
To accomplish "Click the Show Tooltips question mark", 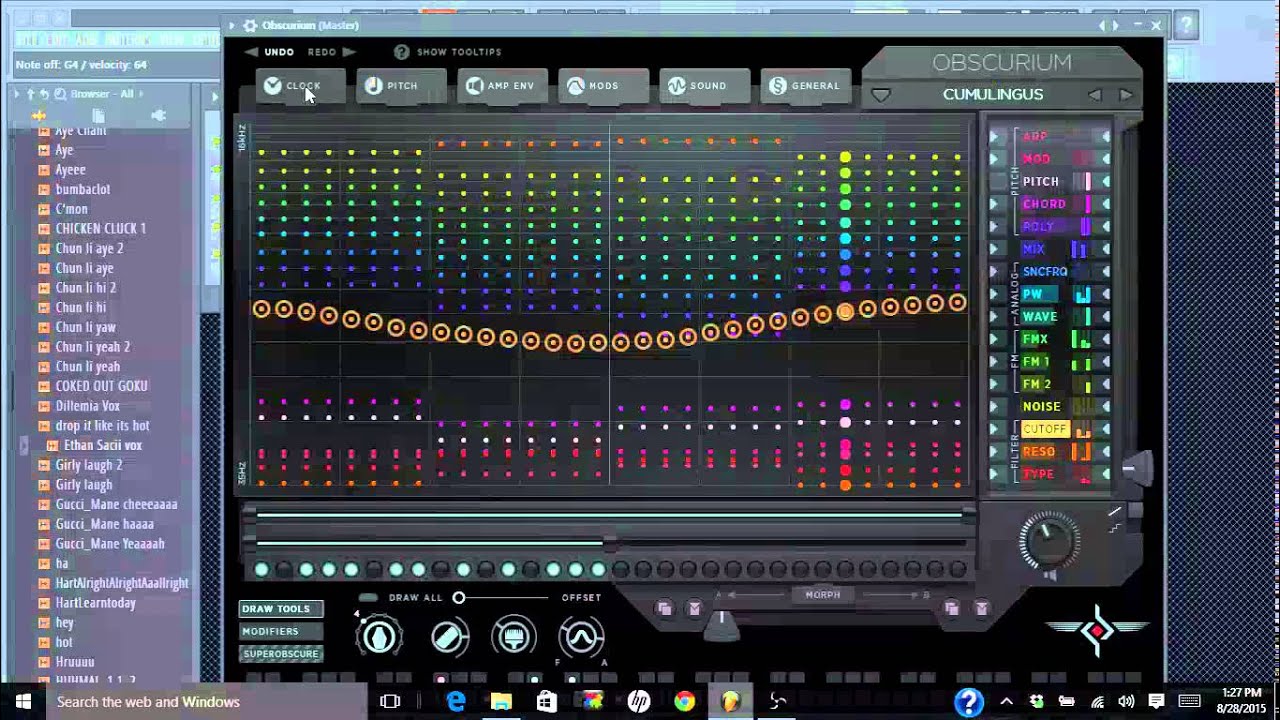I will [x=401, y=52].
